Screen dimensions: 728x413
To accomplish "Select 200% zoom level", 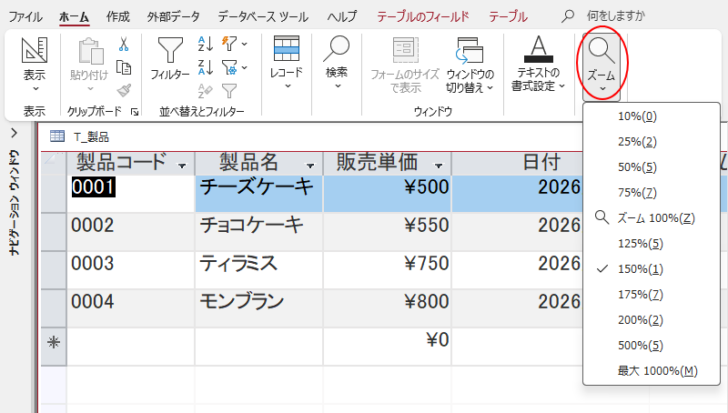I will (x=651, y=320).
